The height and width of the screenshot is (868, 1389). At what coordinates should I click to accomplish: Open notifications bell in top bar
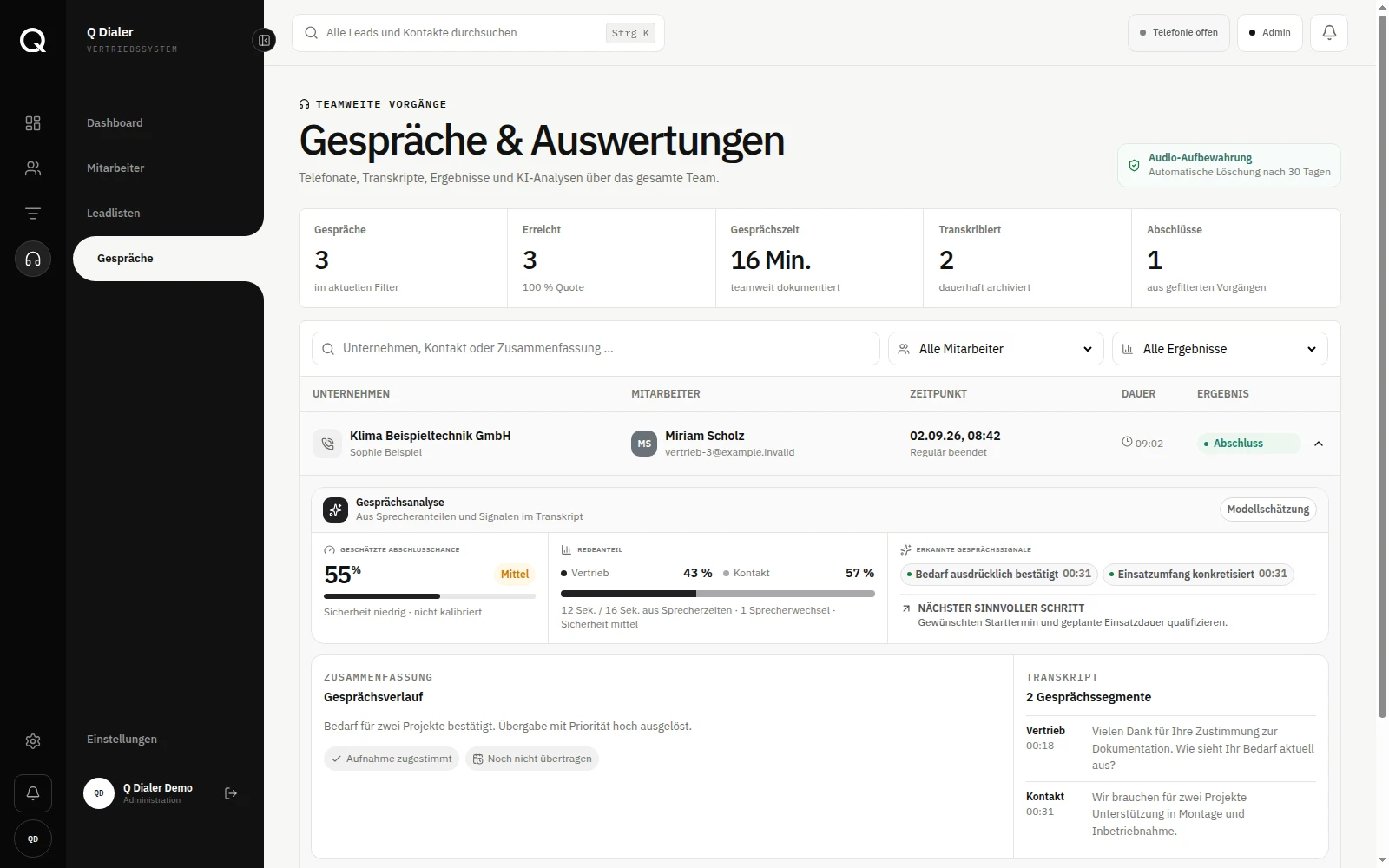click(x=1329, y=33)
